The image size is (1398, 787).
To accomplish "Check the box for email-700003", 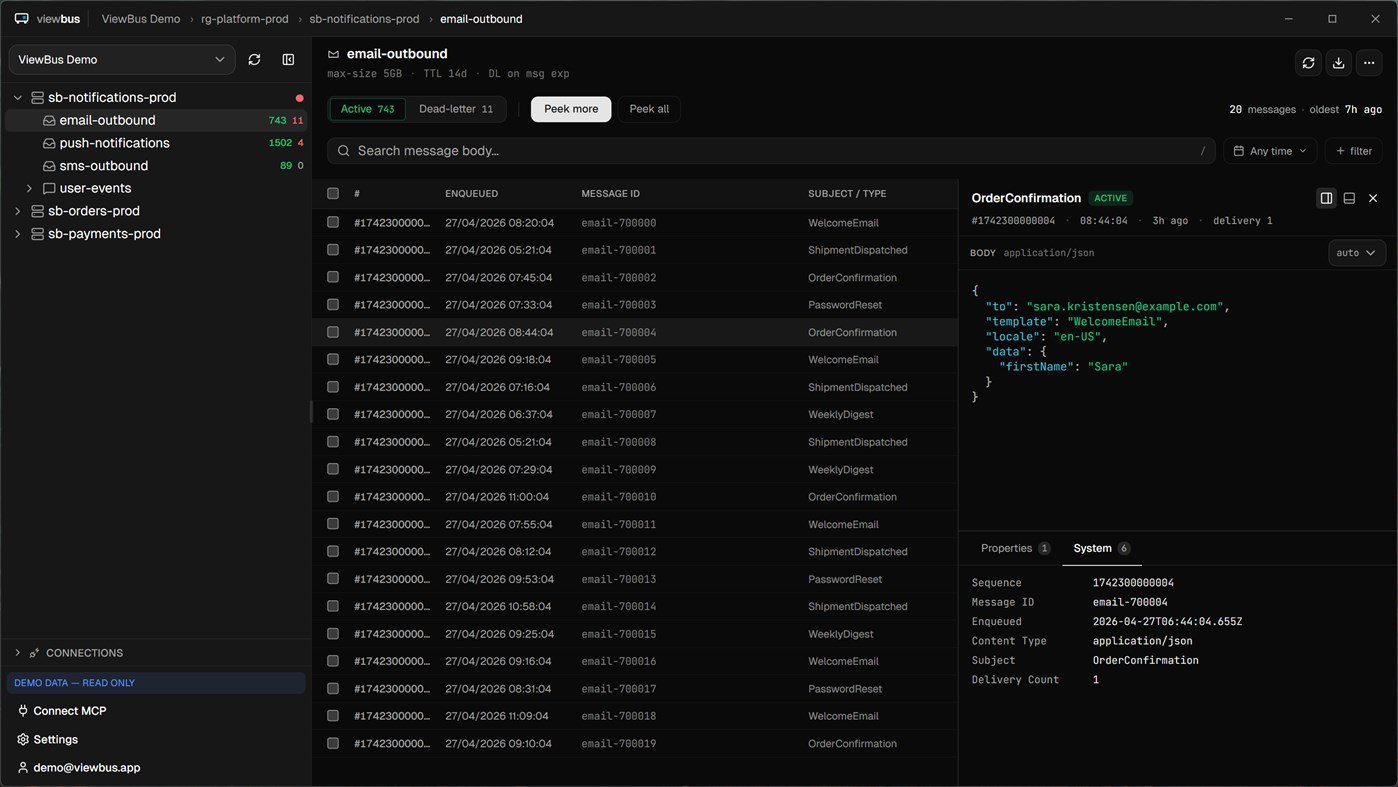I will pos(333,305).
